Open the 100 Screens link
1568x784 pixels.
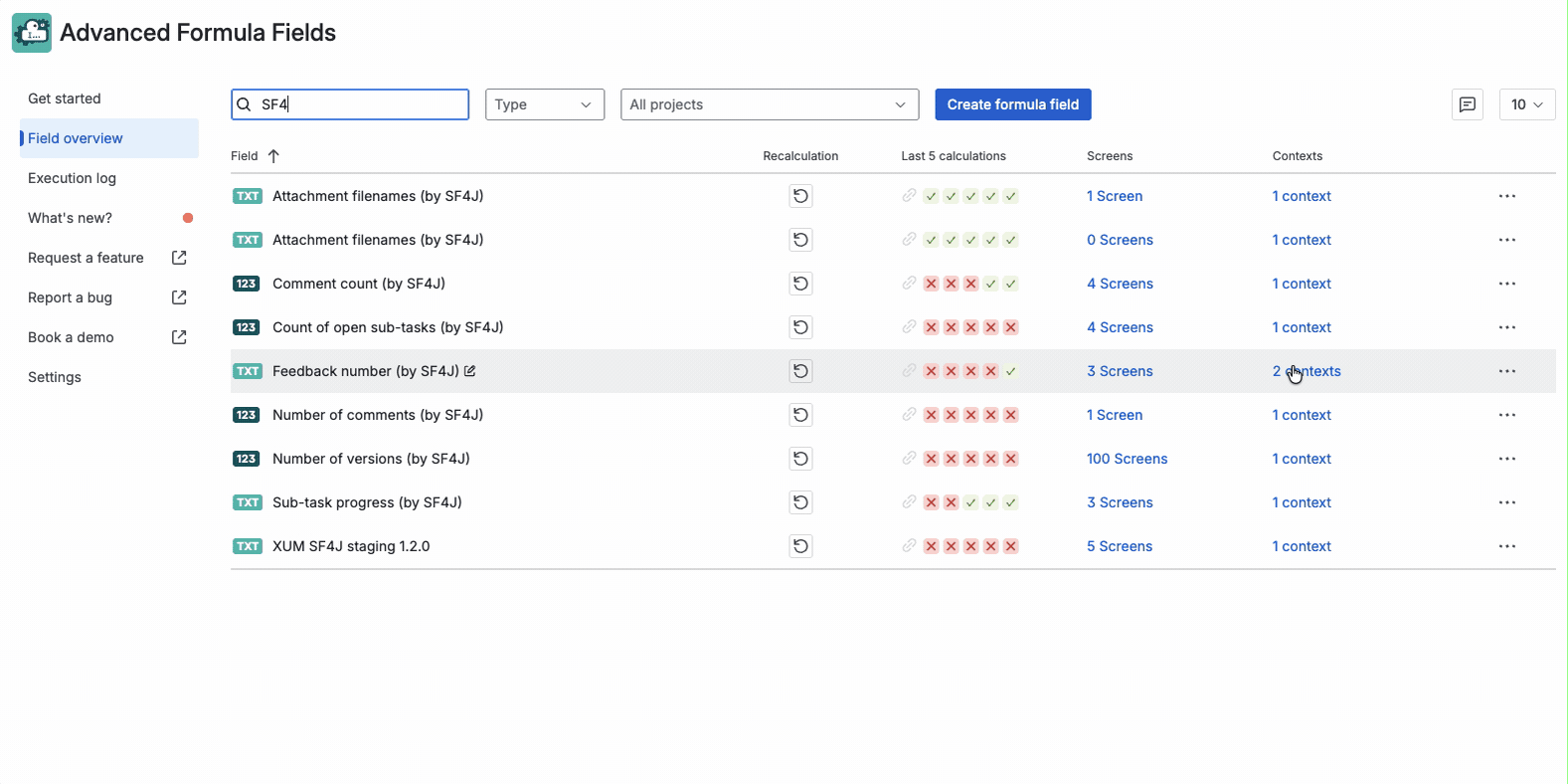point(1127,459)
